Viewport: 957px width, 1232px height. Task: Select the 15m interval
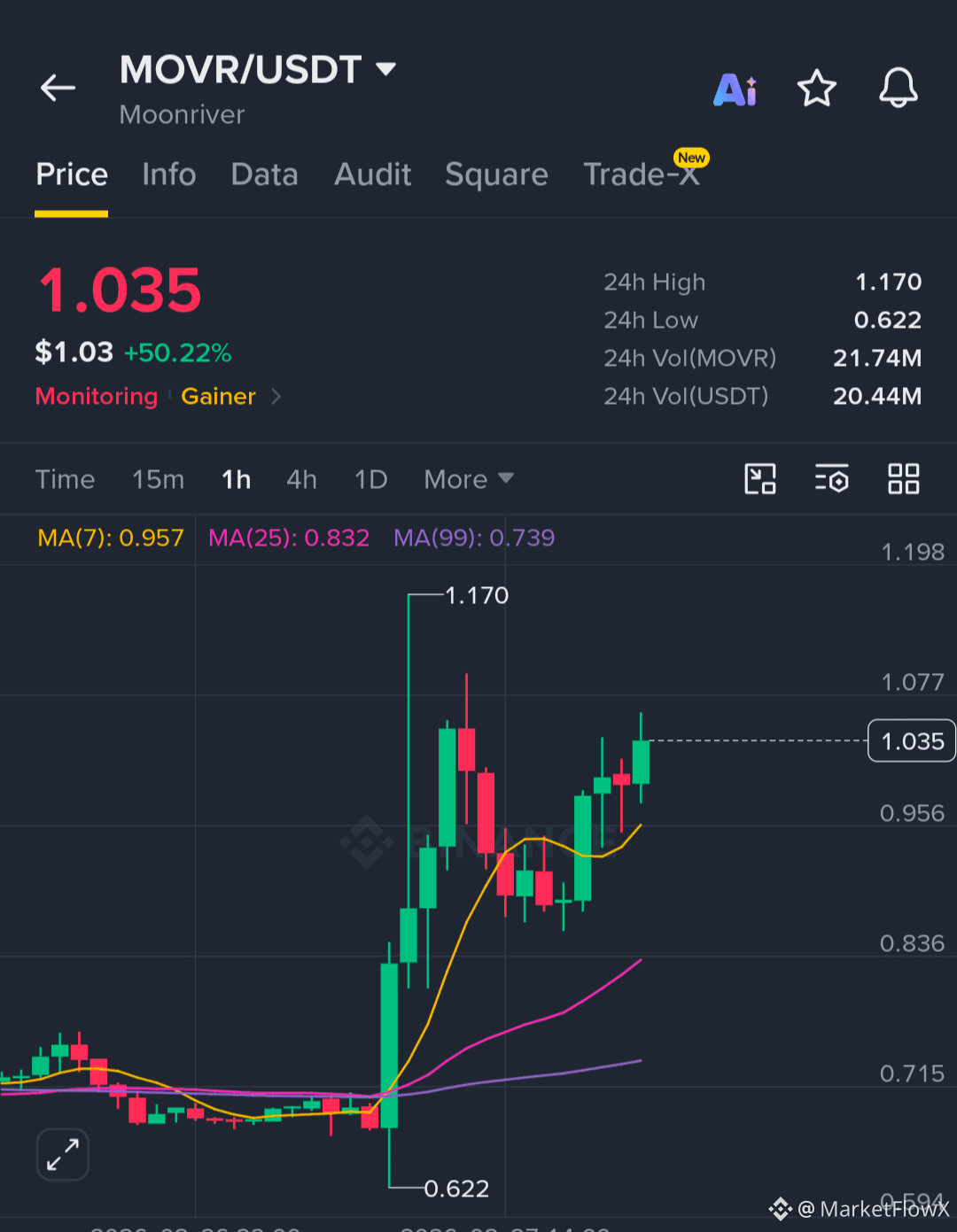coord(158,479)
